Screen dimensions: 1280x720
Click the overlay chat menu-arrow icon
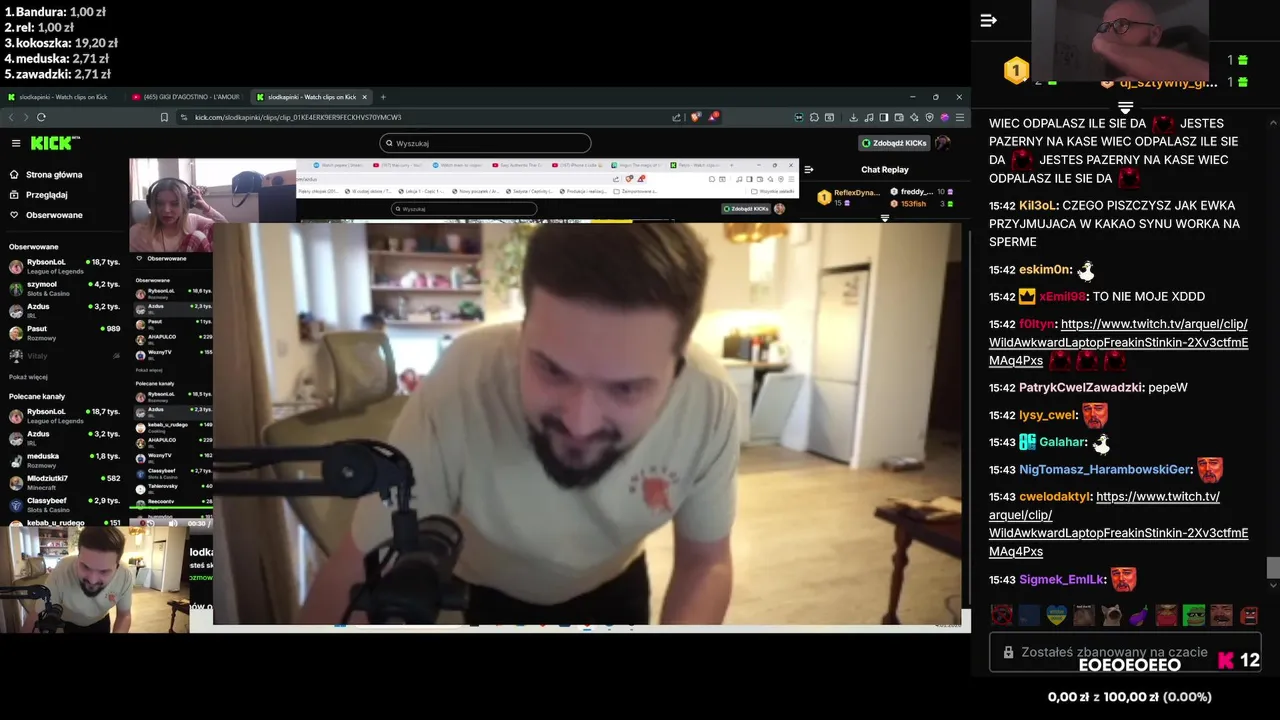[989, 20]
